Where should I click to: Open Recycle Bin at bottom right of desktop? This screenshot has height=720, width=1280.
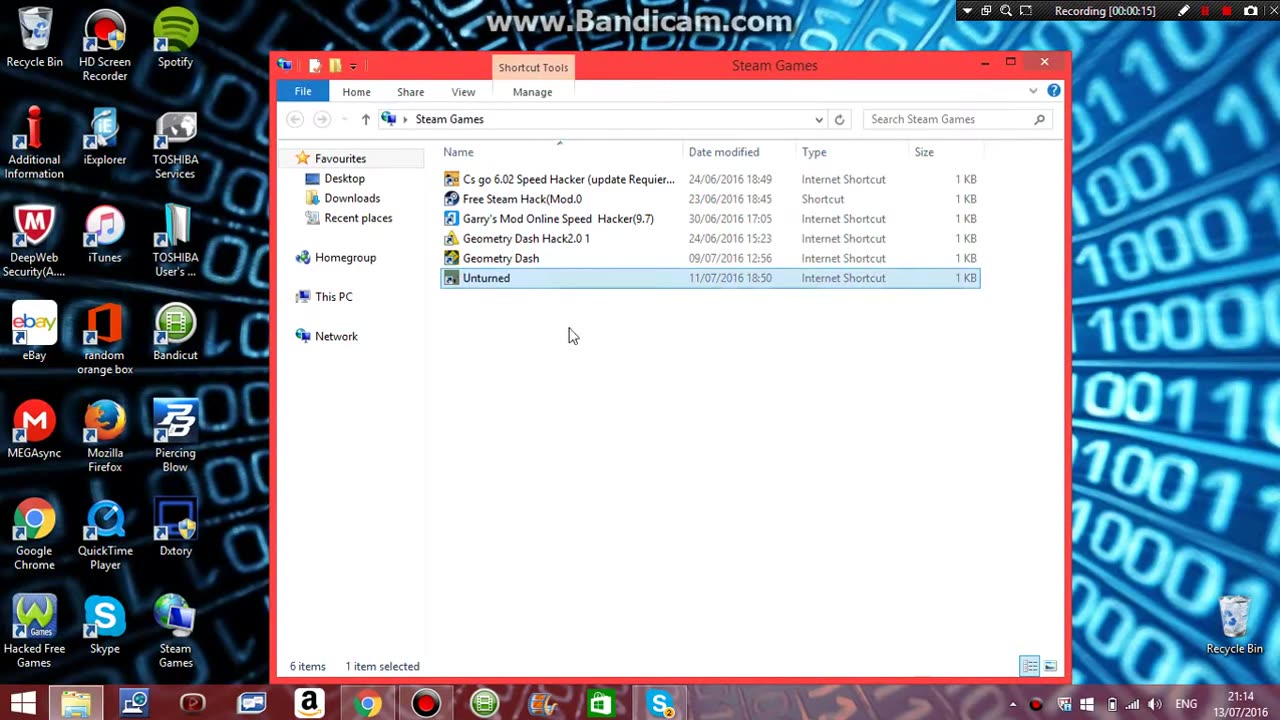point(1234,627)
